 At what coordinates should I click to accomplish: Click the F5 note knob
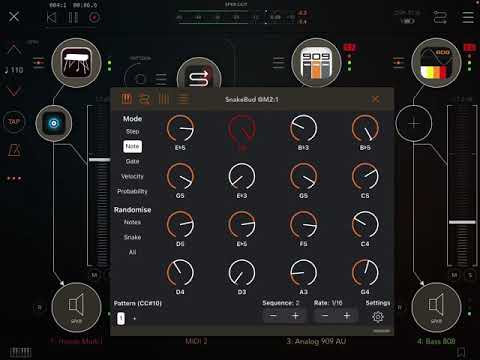303,225
